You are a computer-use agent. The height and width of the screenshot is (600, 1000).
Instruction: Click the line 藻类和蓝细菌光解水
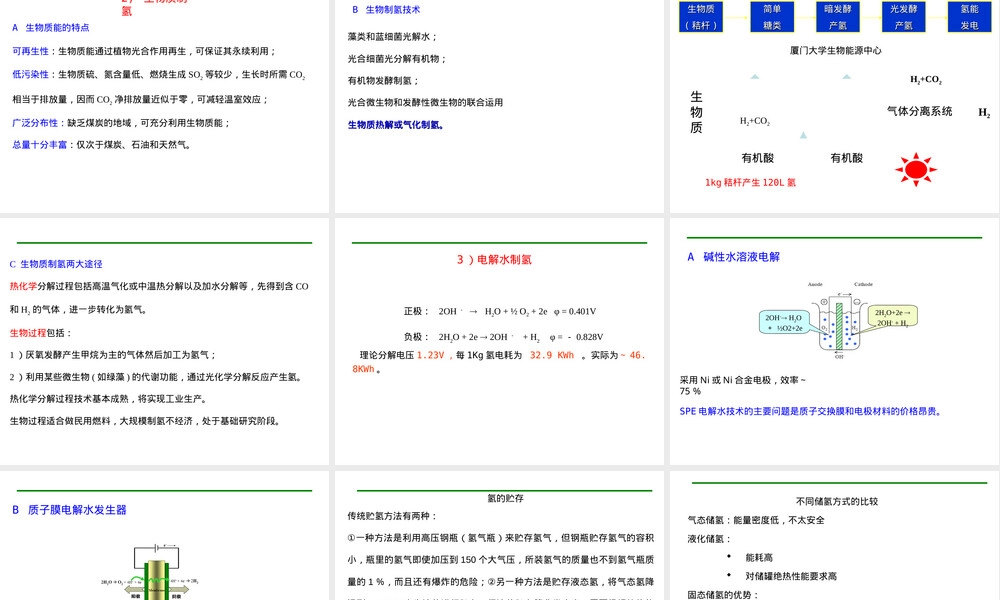tap(392, 37)
